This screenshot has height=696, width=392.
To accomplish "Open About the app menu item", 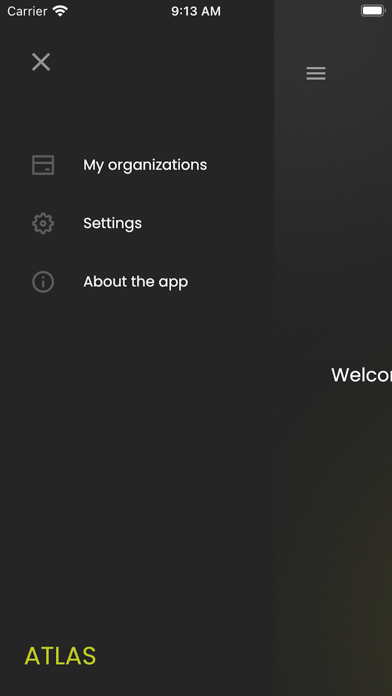I will (135, 282).
